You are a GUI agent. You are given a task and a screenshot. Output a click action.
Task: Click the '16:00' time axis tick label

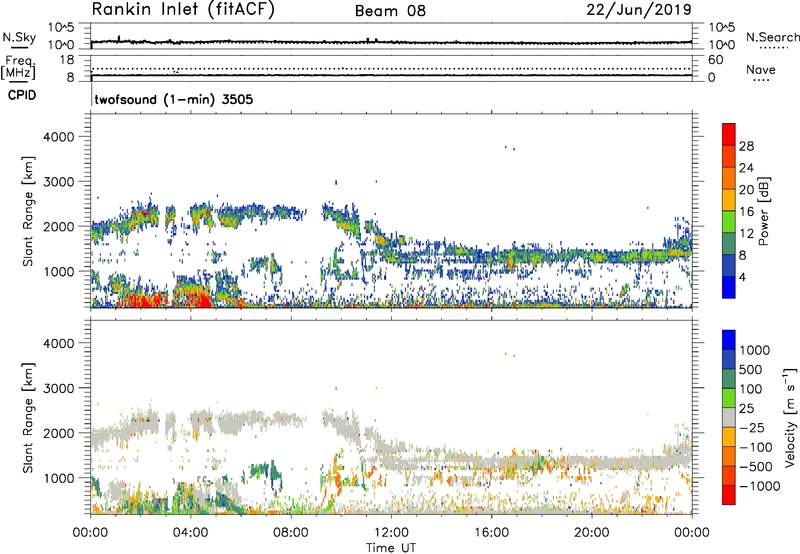(491, 533)
